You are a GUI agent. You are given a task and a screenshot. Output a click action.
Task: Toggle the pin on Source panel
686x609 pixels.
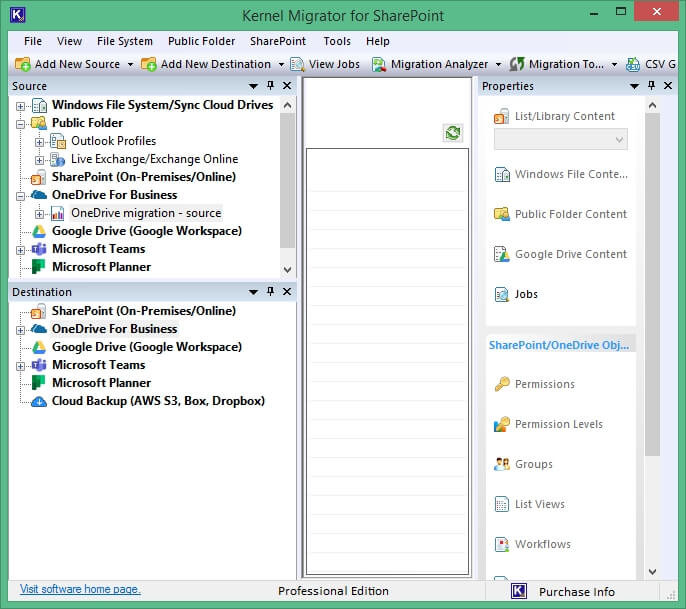(x=270, y=85)
